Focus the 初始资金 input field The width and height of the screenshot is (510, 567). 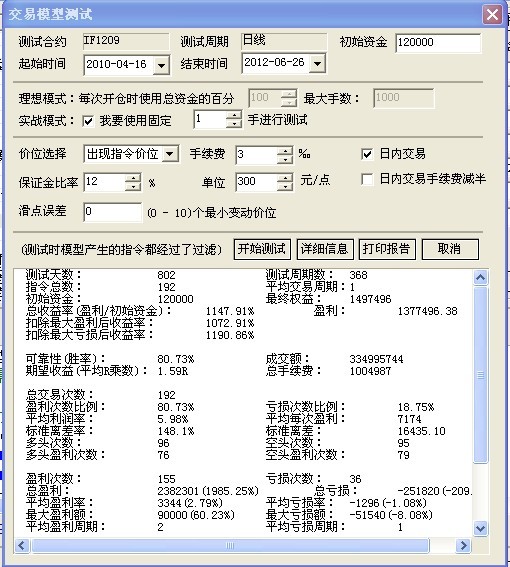(x=438, y=43)
